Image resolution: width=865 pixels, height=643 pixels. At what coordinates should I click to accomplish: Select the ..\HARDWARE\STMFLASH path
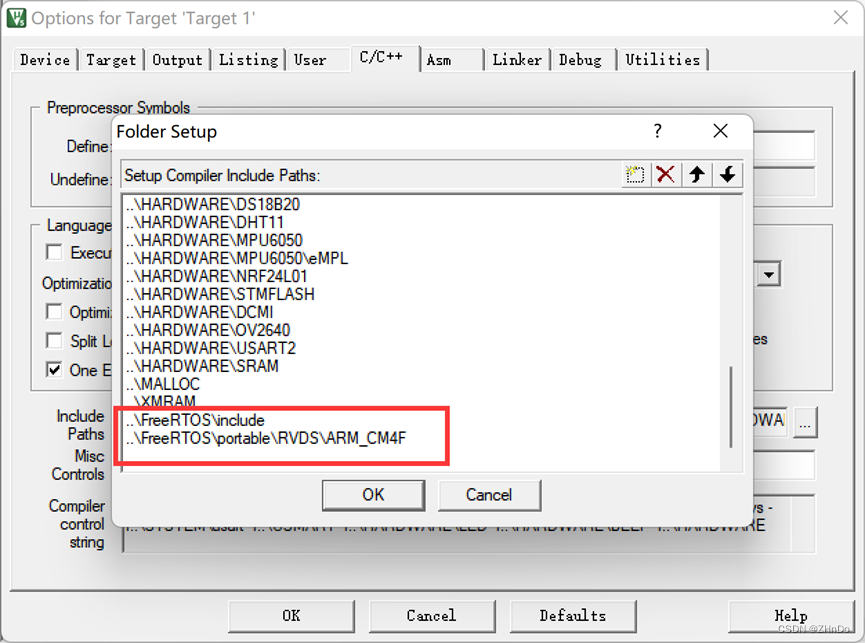click(220, 294)
